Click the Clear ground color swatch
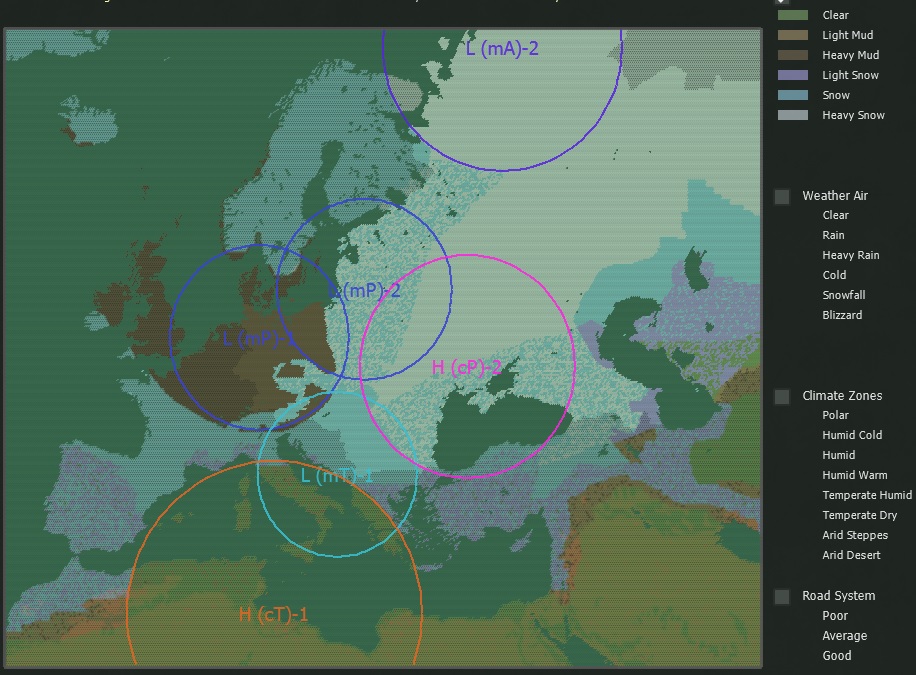The height and width of the screenshot is (675, 916). pyautogui.click(x=793, y=15)
